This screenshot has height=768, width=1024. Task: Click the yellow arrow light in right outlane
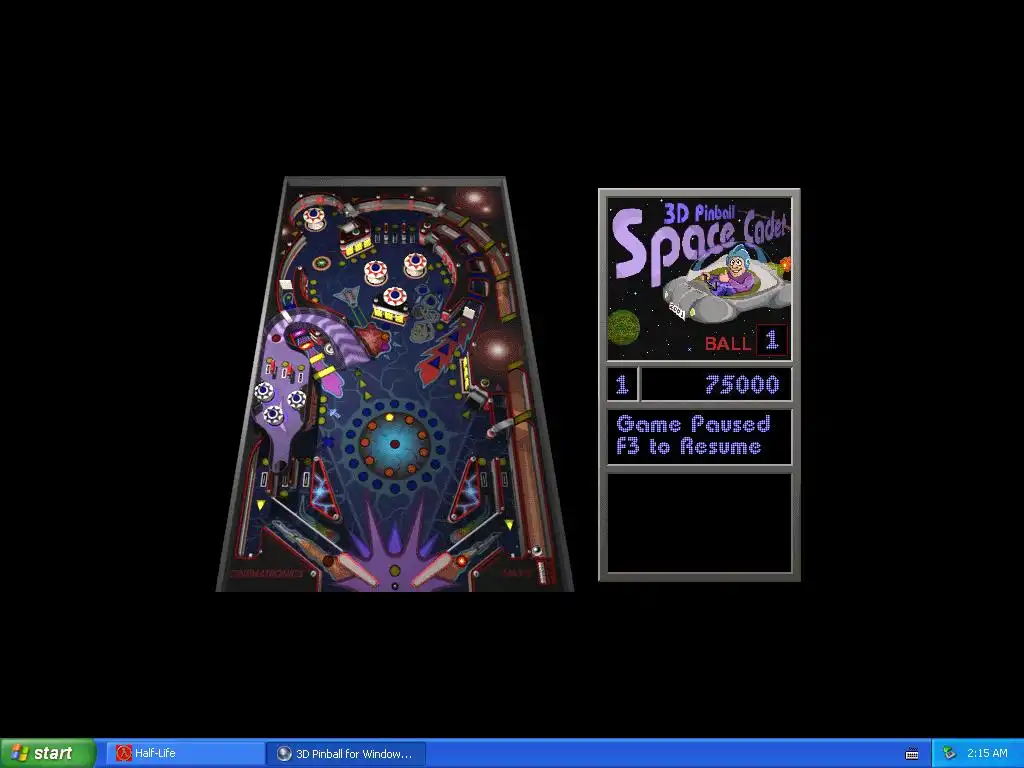point(509,524)
